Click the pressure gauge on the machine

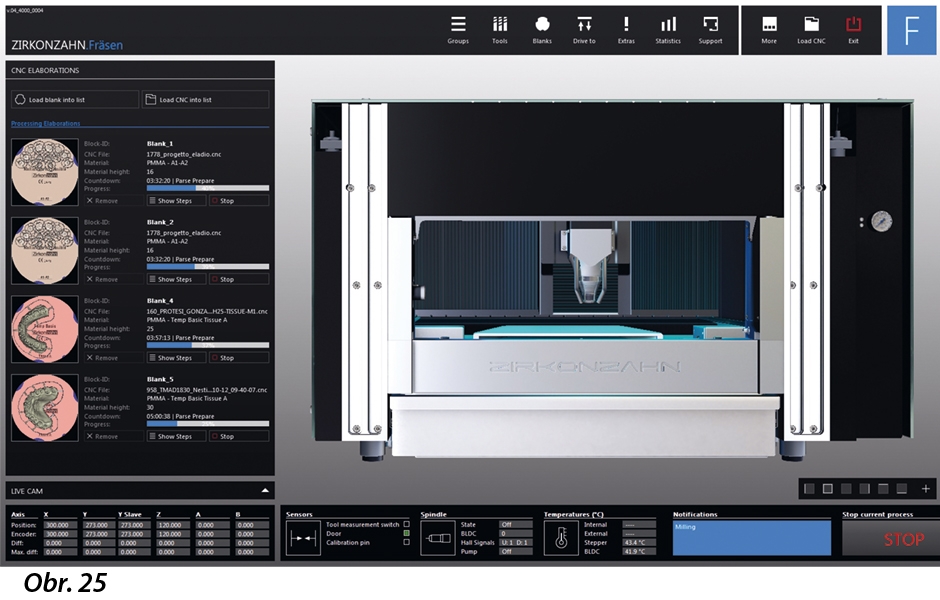(x=881, y=221)
